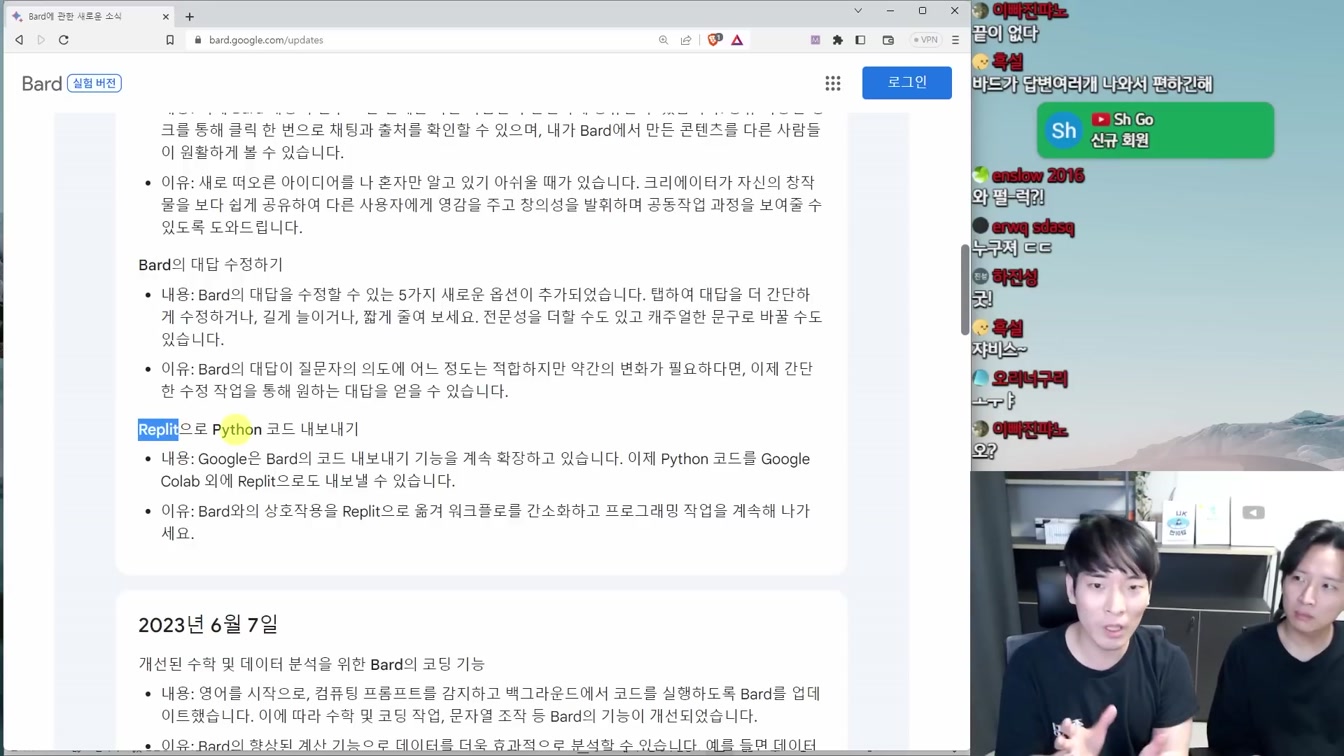Image resolution: width=1344 pixels, height=756 pixels.
Task: Click the date heading 2023년 6월 7일
Action: [x=208, y=625]
